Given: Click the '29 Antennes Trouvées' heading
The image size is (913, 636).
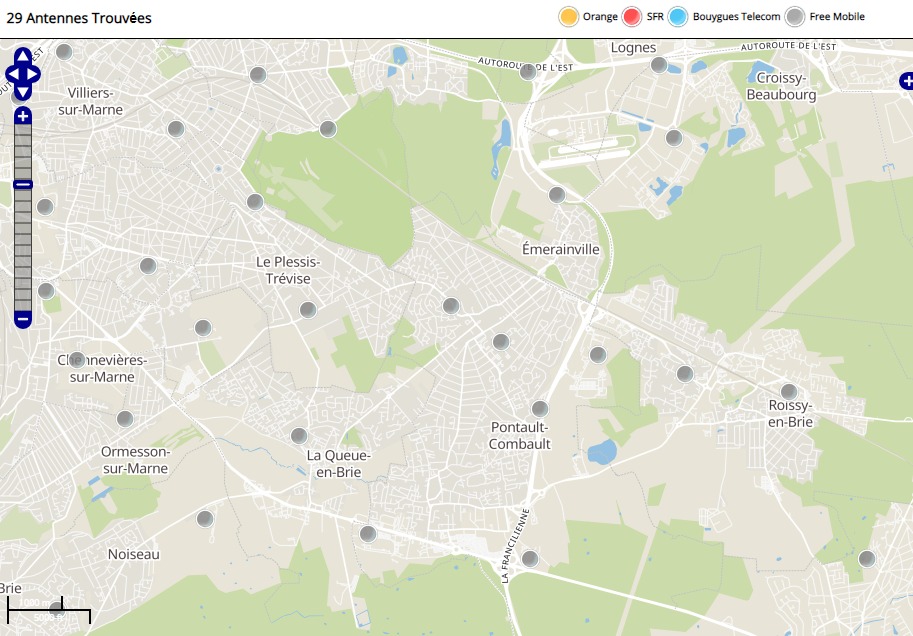Looking at the screenshot, I should click(79, 18).
